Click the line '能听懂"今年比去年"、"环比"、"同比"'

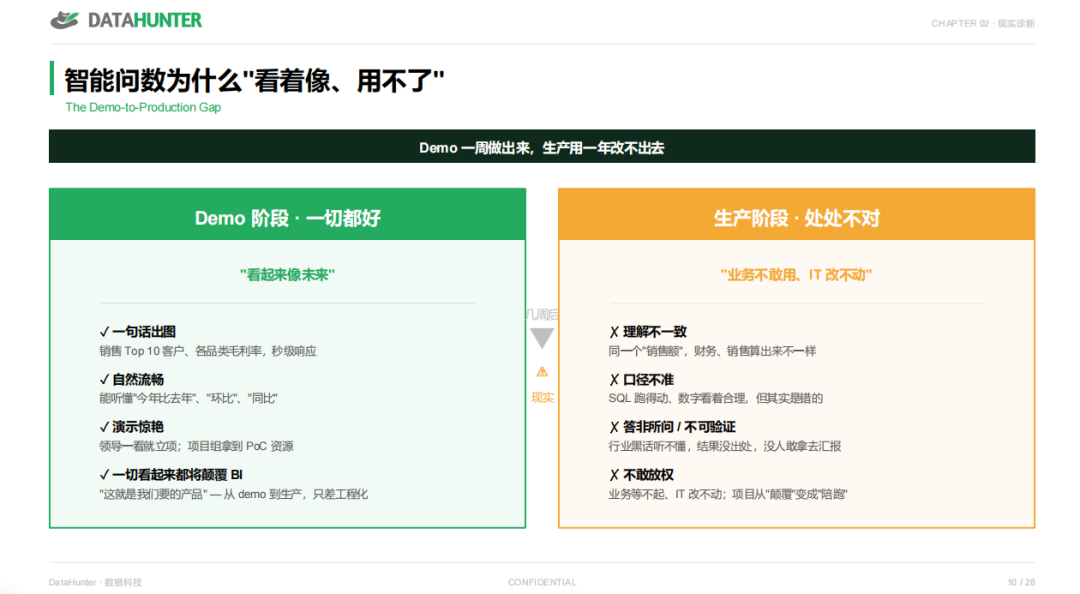click(x=188, y=398)
